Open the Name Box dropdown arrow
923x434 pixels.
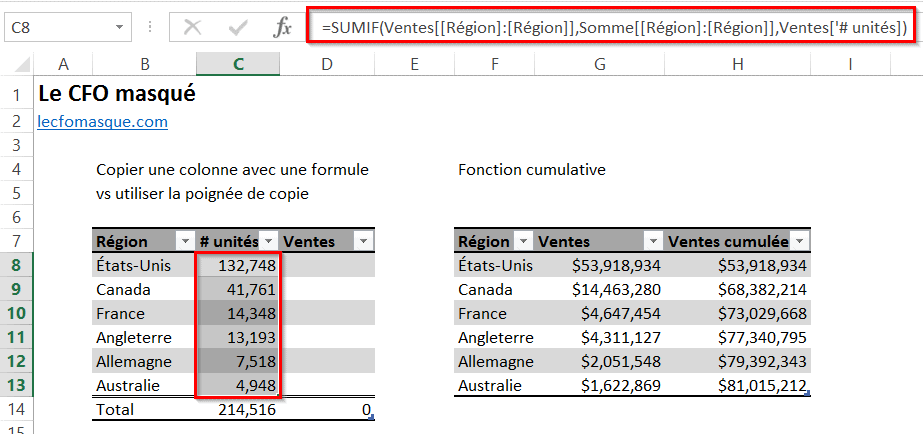121,28
